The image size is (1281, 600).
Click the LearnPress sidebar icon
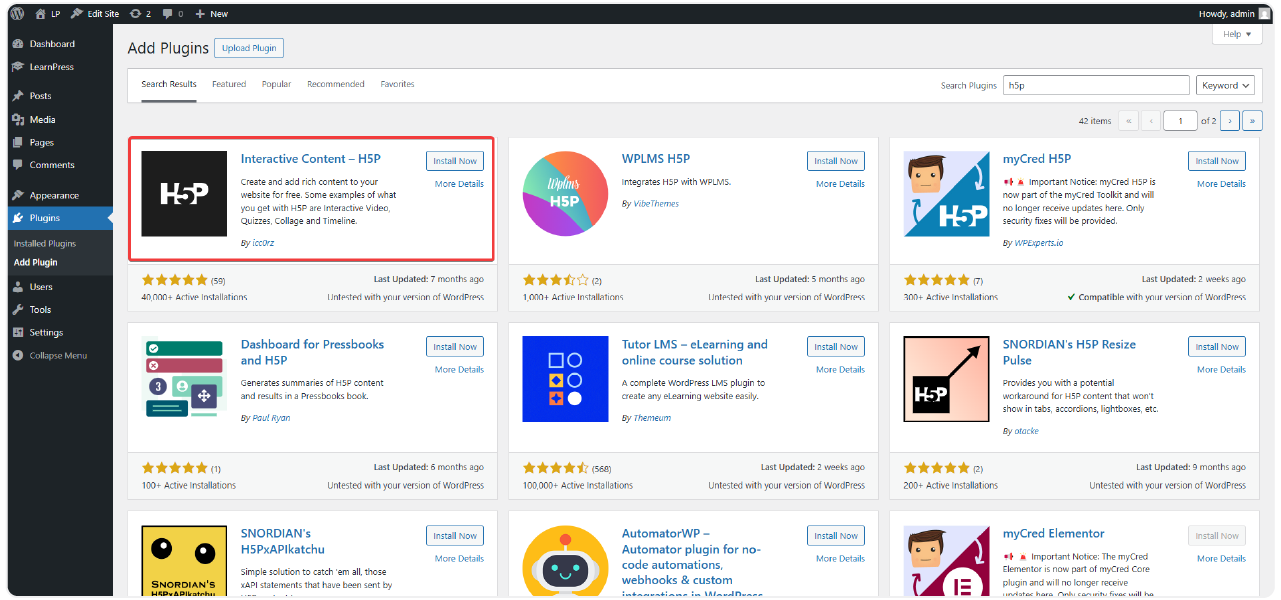pos(18,67)
